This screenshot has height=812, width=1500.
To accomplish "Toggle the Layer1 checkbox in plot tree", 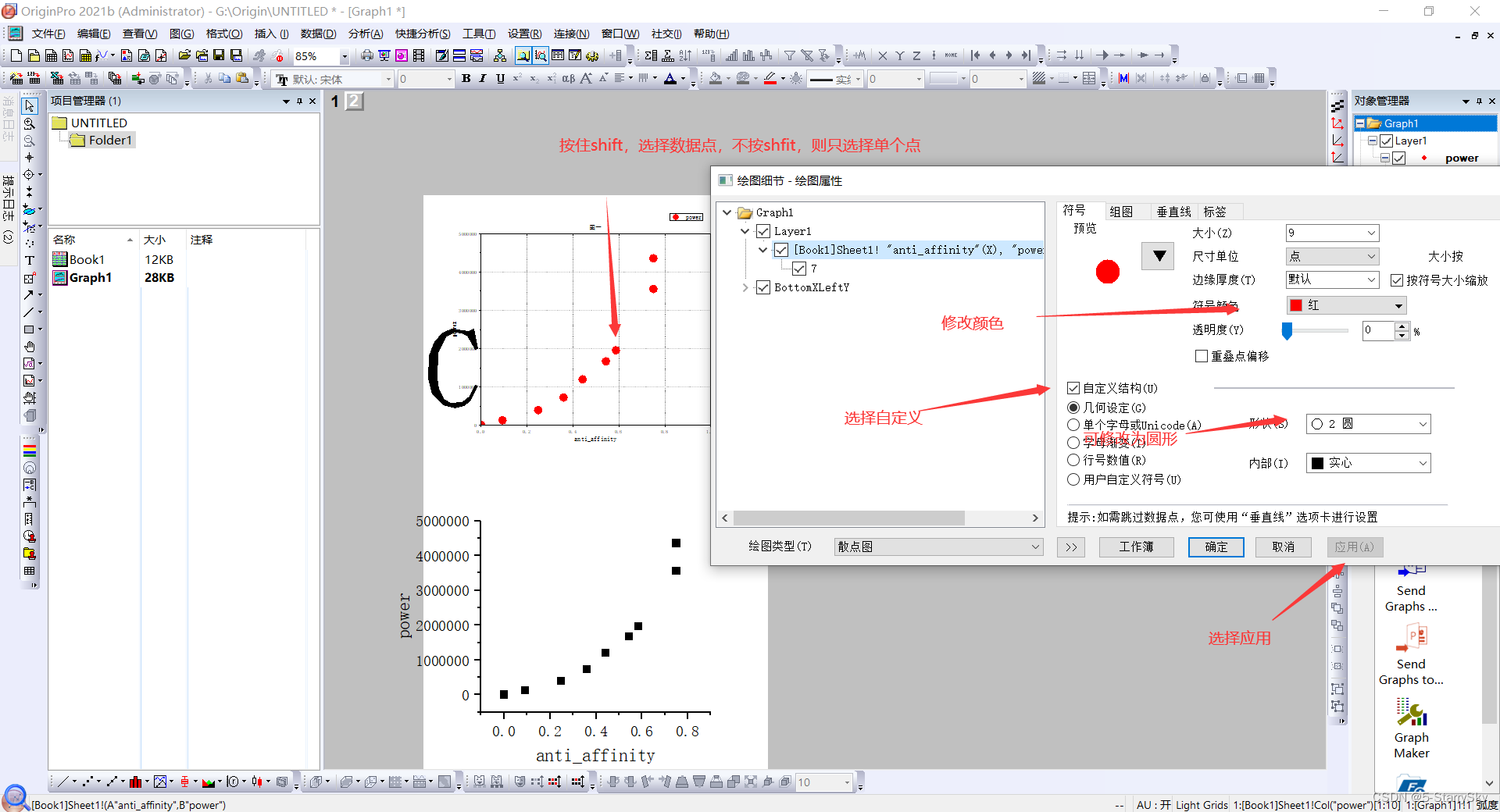I will pyautogui.click(x=763, y=231).
